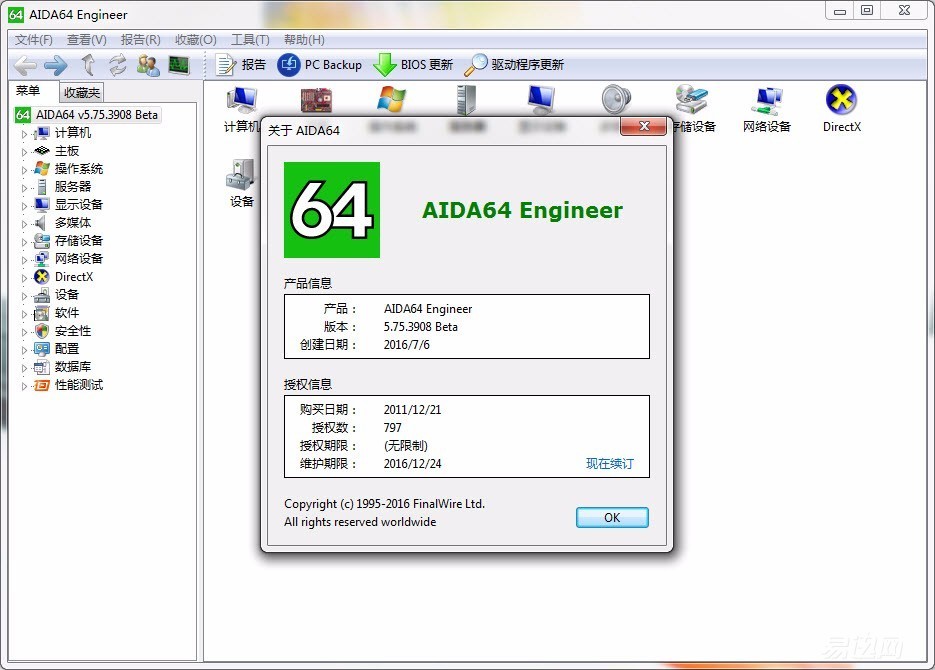Expand the 计算机 tree node arrow
Screen dimensions: 935x670
tap(24, 134)
